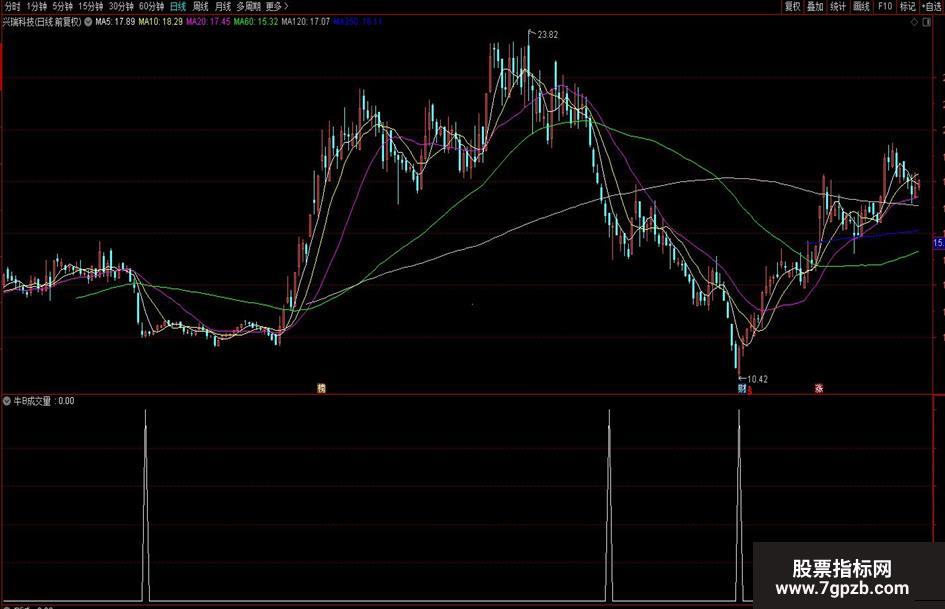Click the 23.82 high price label
Image resolution: width=945 pixels, height=609 pixels.
547,35
